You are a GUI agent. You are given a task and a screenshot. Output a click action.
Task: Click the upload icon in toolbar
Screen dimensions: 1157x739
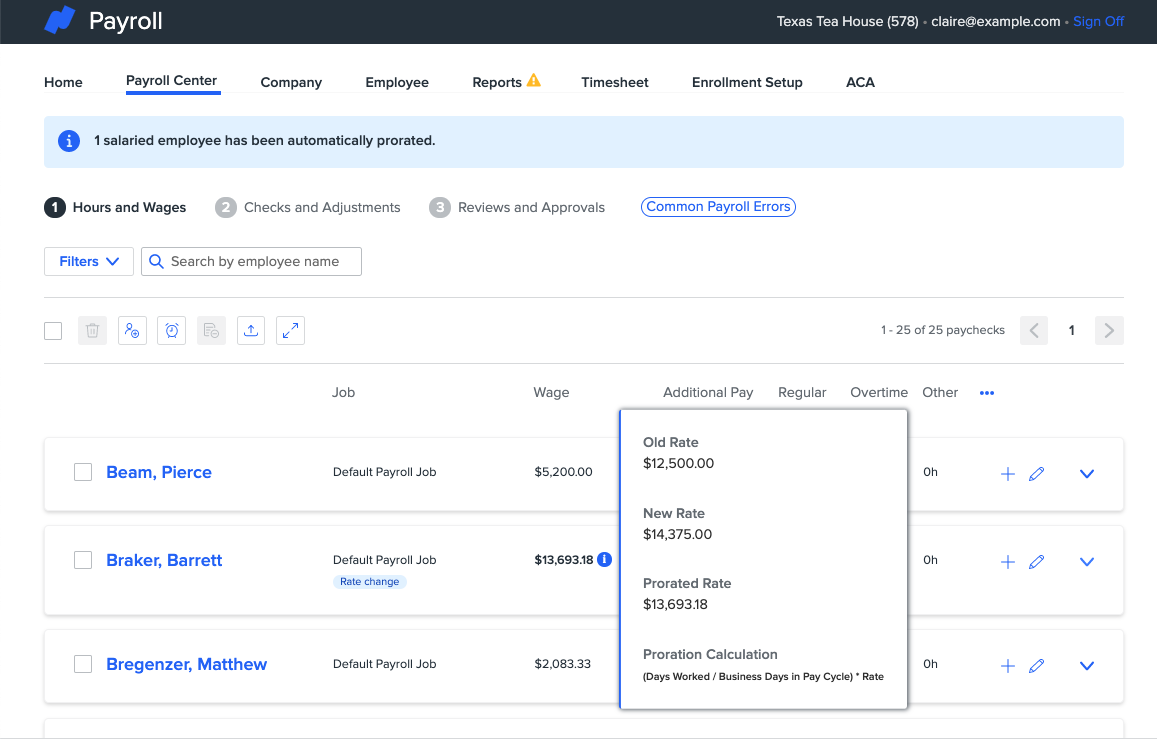tap(251, 330)
